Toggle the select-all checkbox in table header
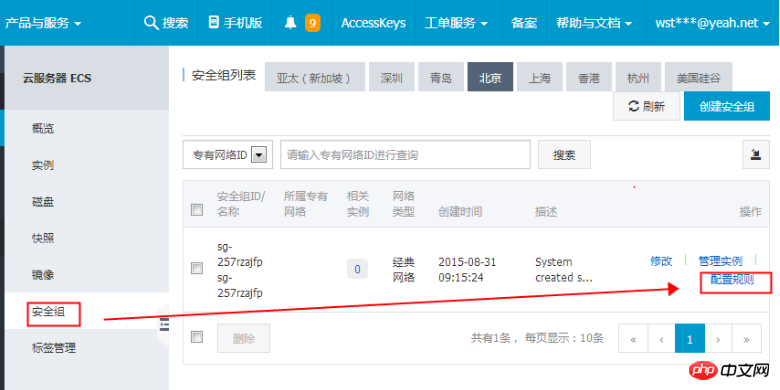The height and width of the screenshot is (390, 780). tap(197, 210)
